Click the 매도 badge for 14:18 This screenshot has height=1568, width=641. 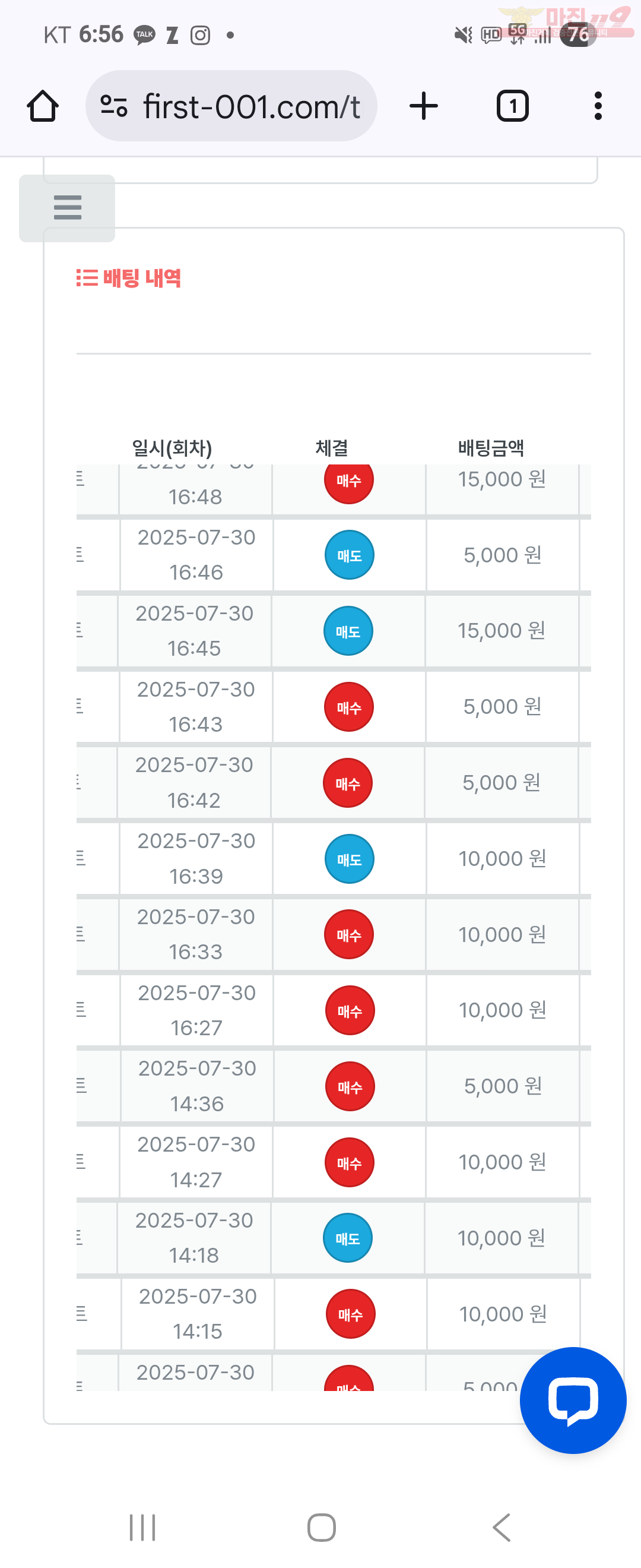347,1238
